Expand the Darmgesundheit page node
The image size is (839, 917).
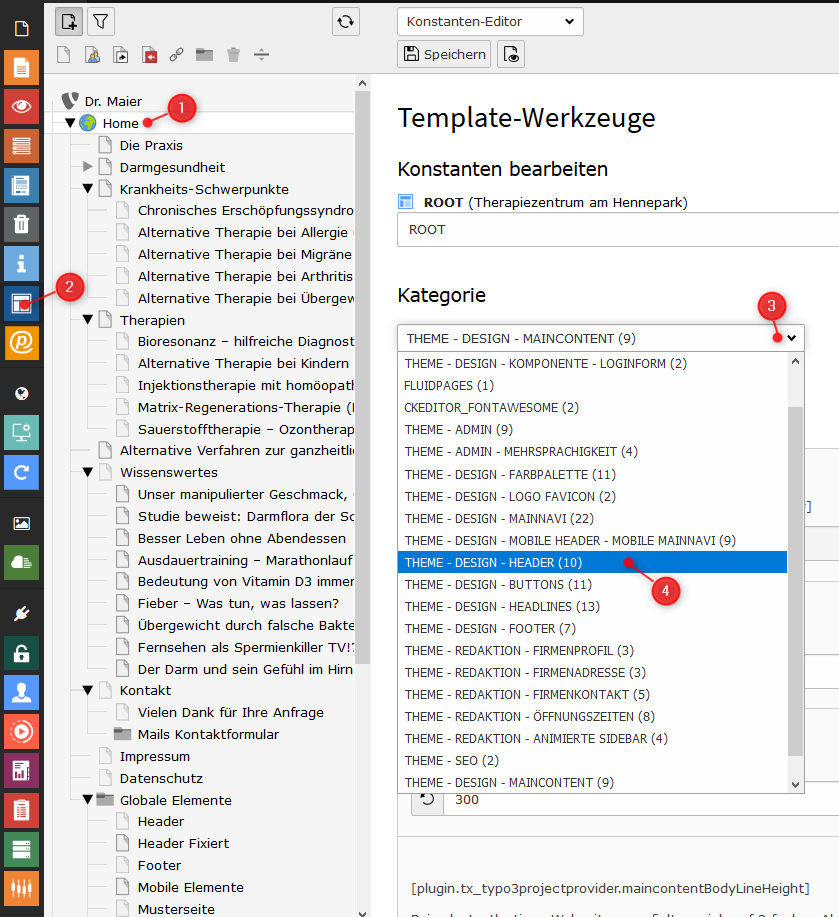(88, 167)
